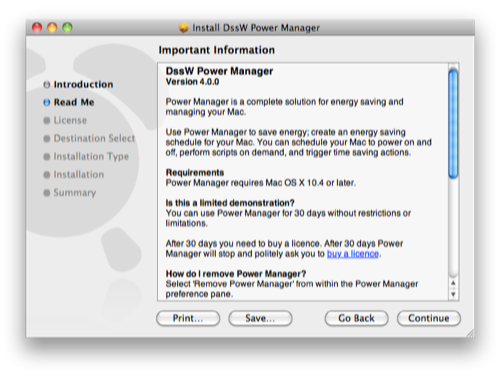Click the Summary step label

coord(75,193)
